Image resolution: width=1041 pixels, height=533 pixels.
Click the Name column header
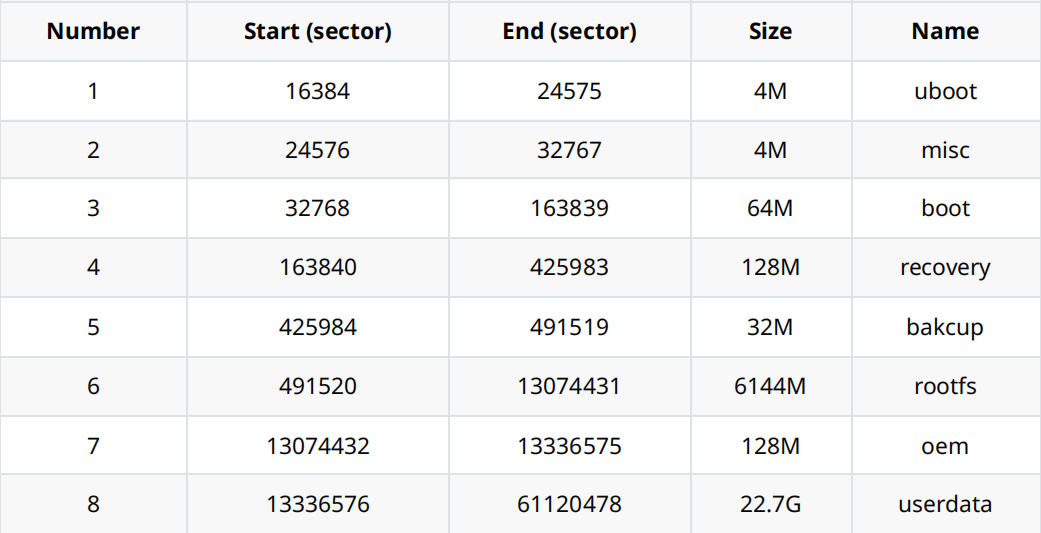(x=945, y=31)
